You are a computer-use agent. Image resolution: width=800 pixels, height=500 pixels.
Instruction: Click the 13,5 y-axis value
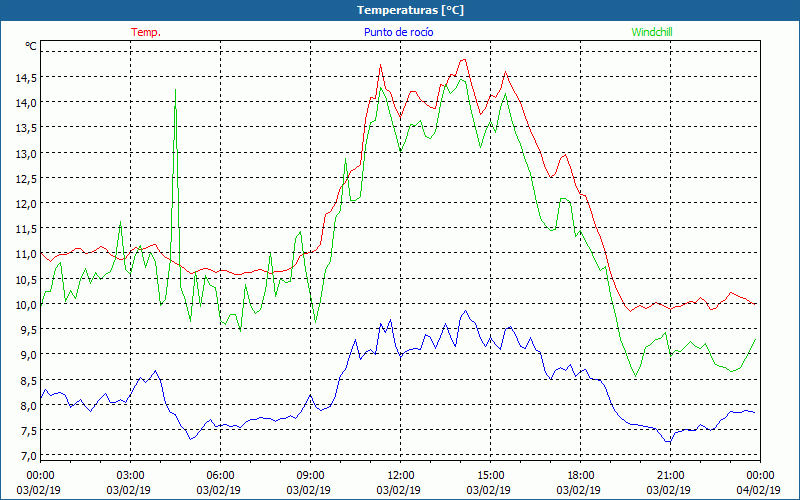click(x=24, y=128)
